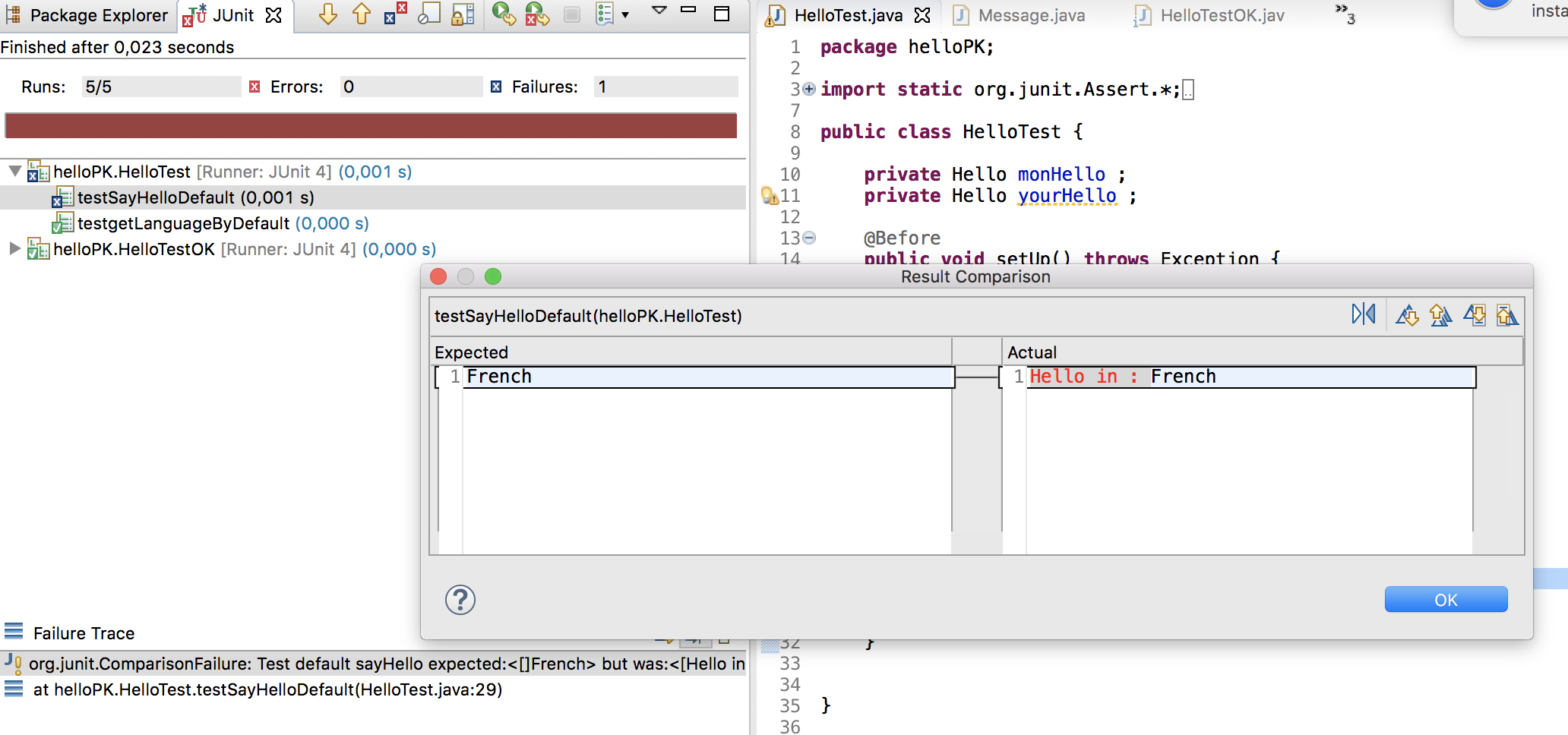Jump to the next failed test
This screenshot has height=735, width=1568.
327,14
